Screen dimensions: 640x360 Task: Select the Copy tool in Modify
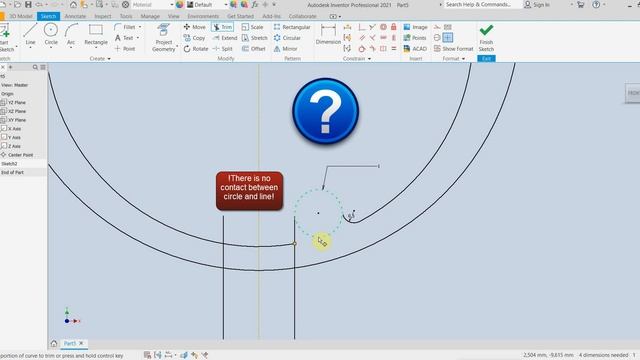[x=194, y=38]
